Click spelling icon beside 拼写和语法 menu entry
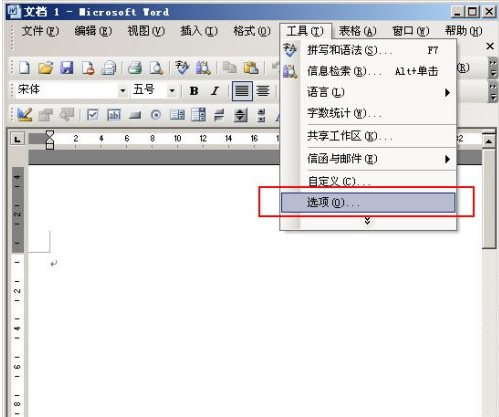Viewport: 499px width, 417px height. 290,50
